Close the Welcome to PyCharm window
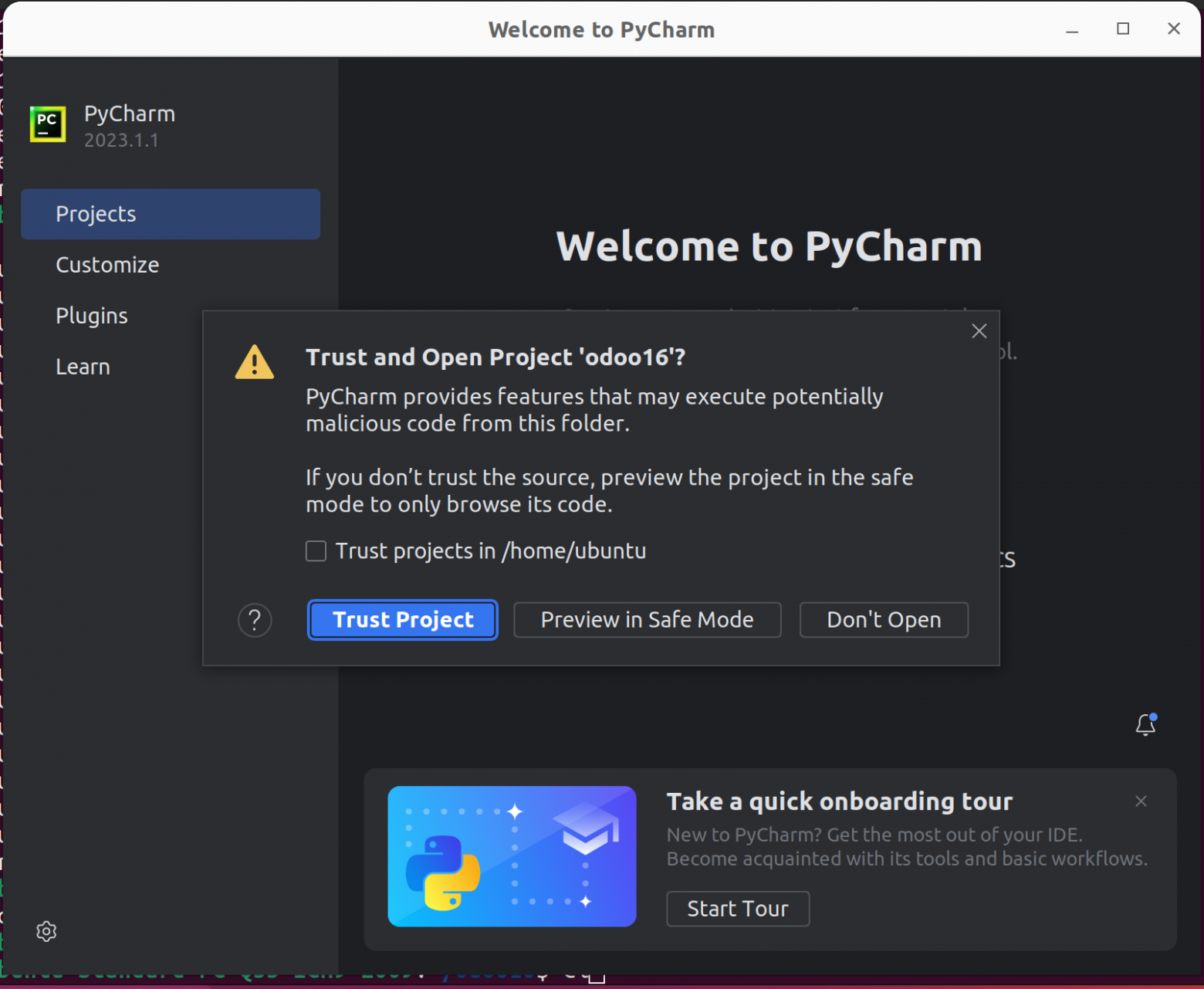1204x989 pixels. 1174,29
